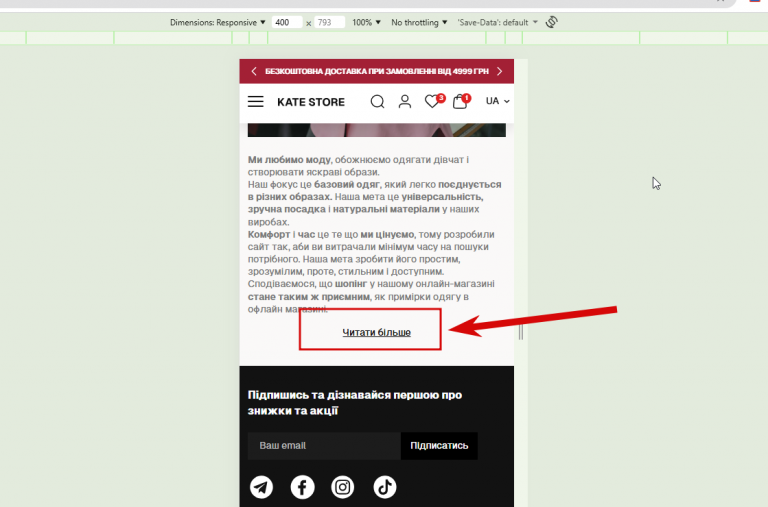
Task: Open the wishlist heart icon
Action: tap(433, 101)
